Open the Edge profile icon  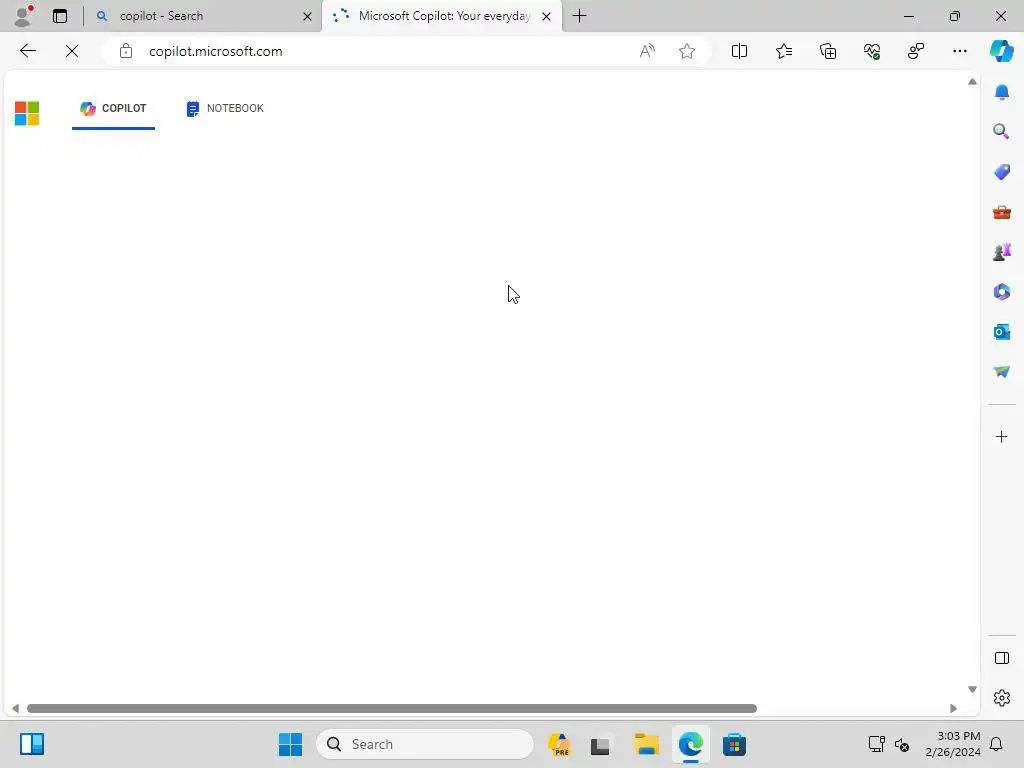click(24, 16)
